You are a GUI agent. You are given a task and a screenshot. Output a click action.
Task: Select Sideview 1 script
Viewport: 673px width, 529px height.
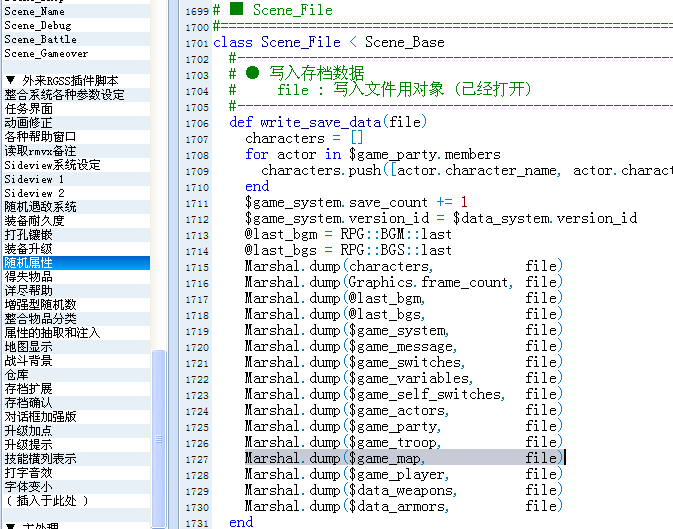pyautogui.click(x=76, y=179)
